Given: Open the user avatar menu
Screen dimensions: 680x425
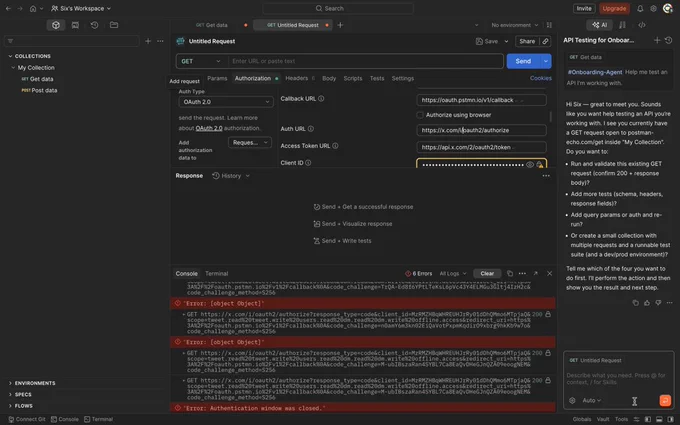Looking at the screenshot, I should click(x=667, y=8).
